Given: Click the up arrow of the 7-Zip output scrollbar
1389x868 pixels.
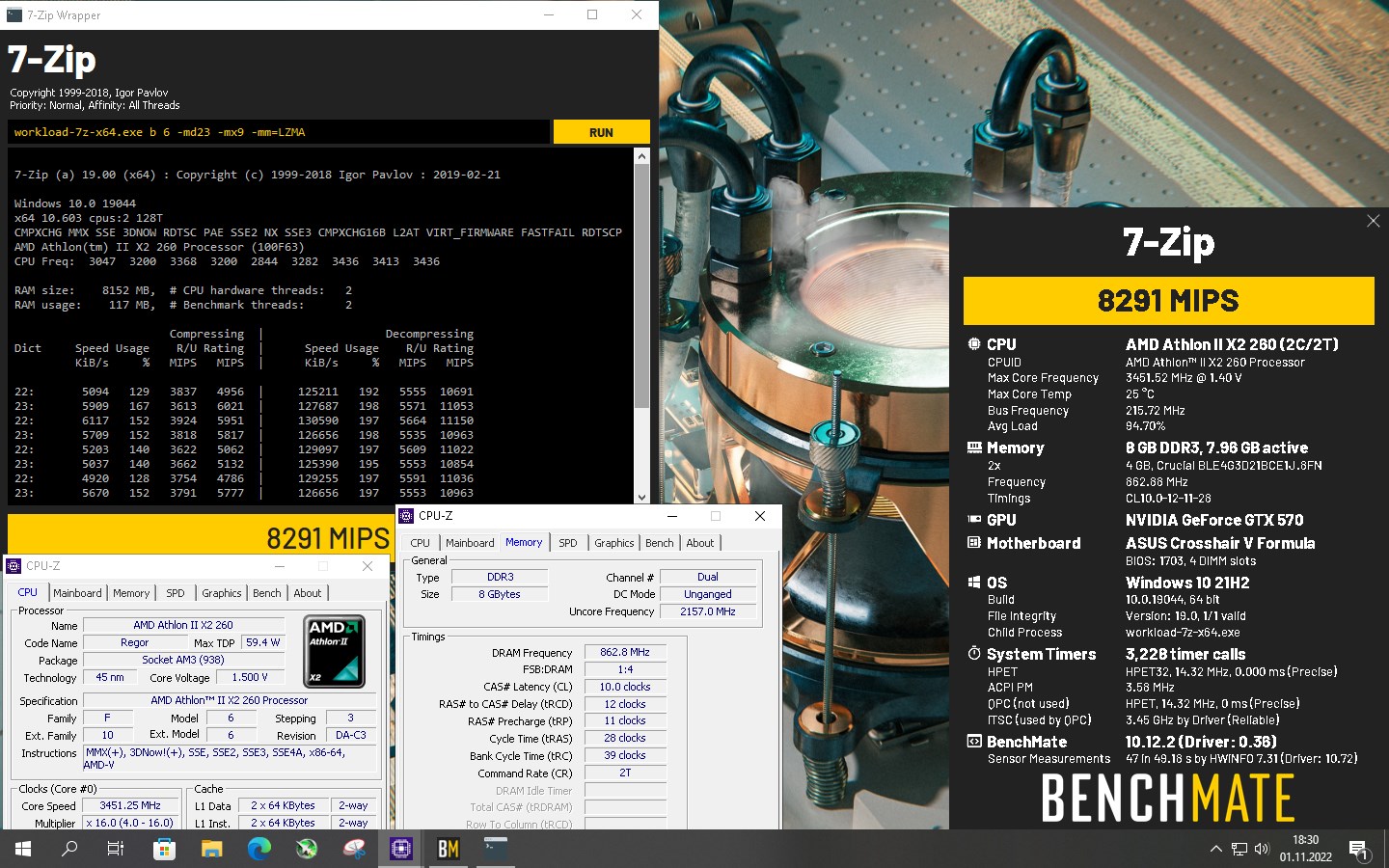Looking at the screenshot, I should pyautogui.click(x=642, y=155).
